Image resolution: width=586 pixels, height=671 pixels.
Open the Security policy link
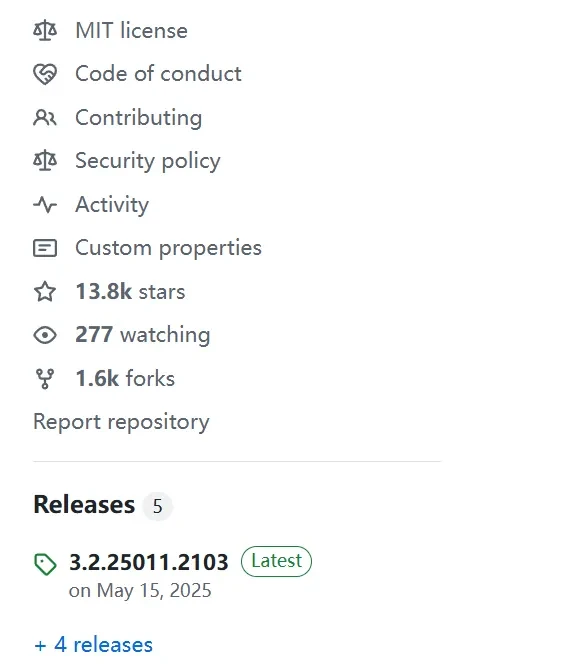[148, 161]
